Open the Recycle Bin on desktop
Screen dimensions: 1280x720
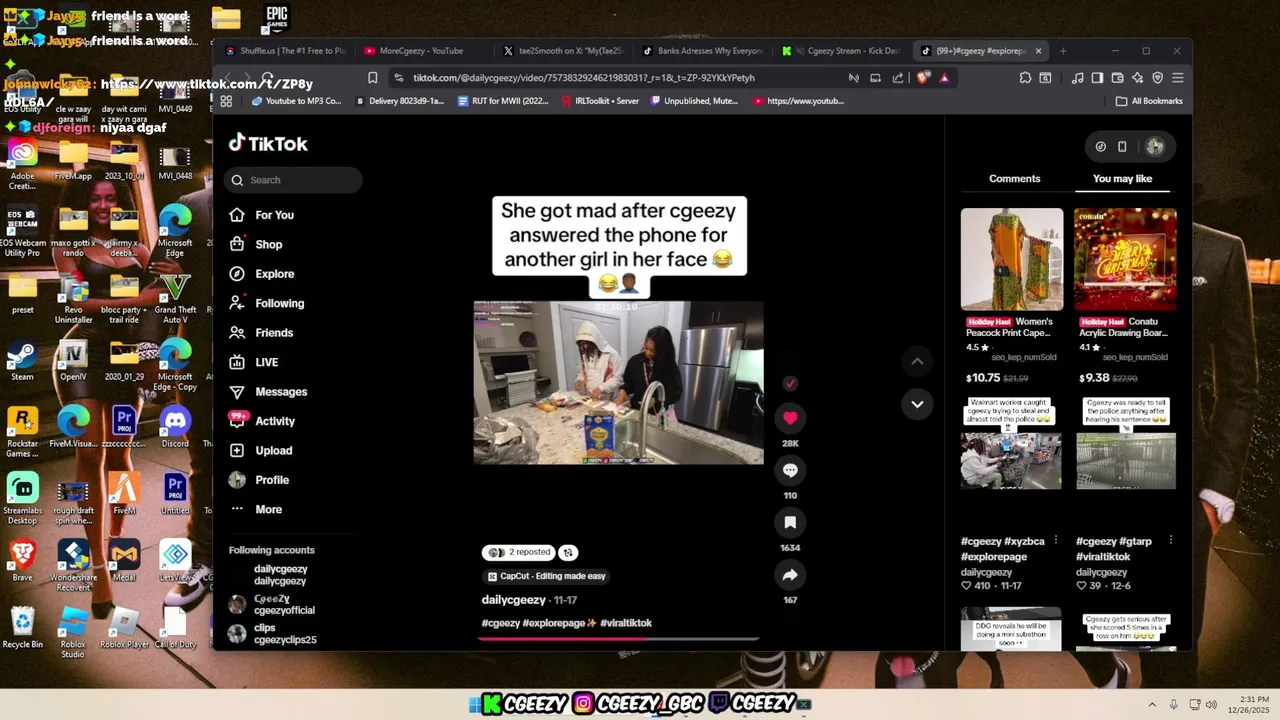tap(22, 628)
